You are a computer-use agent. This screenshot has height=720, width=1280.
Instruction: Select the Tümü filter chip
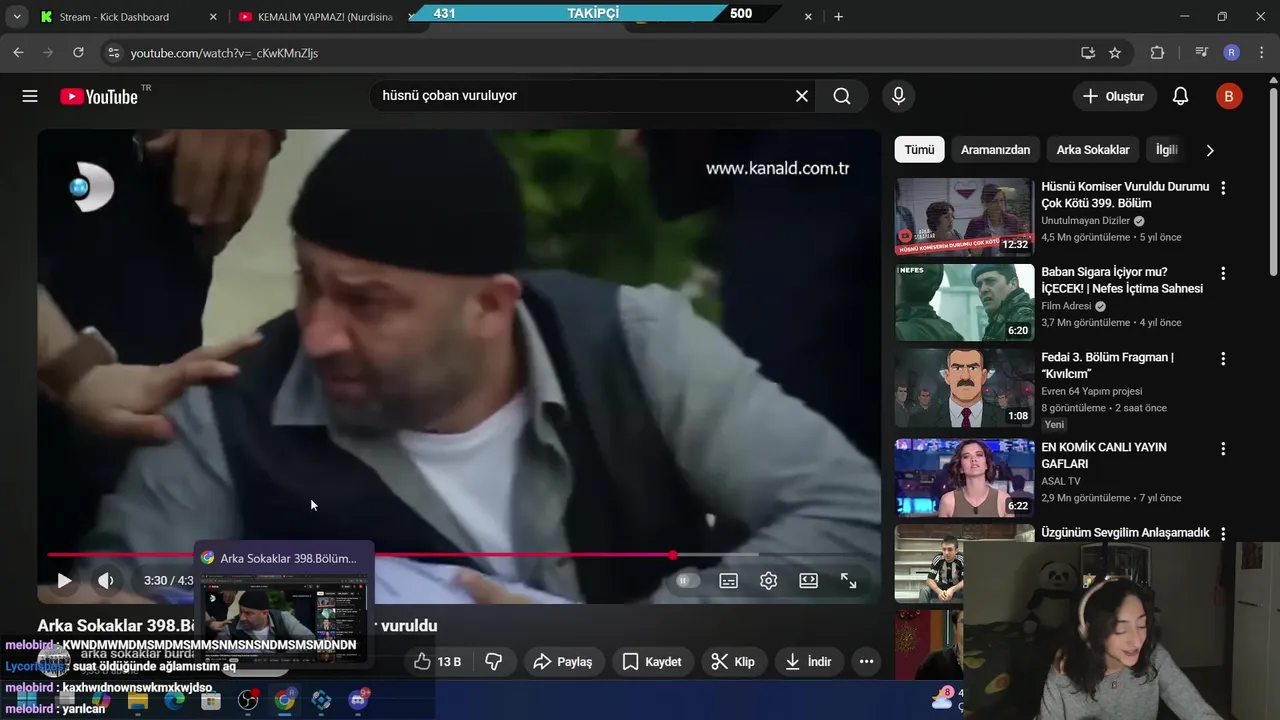(919, 150)
